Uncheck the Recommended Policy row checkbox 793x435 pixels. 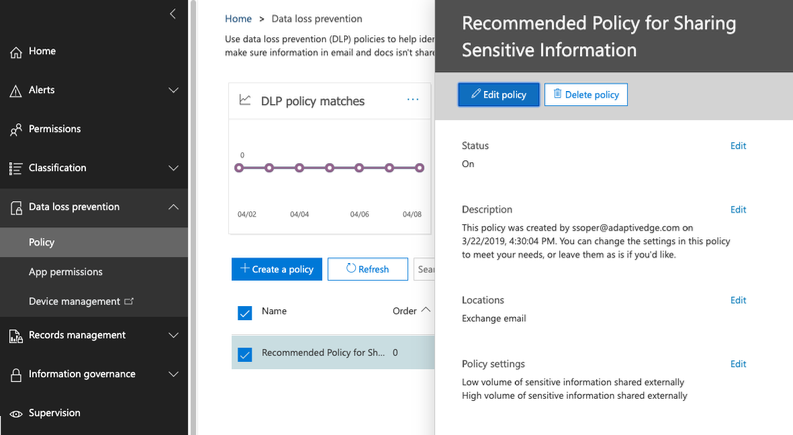click(245, 355)
